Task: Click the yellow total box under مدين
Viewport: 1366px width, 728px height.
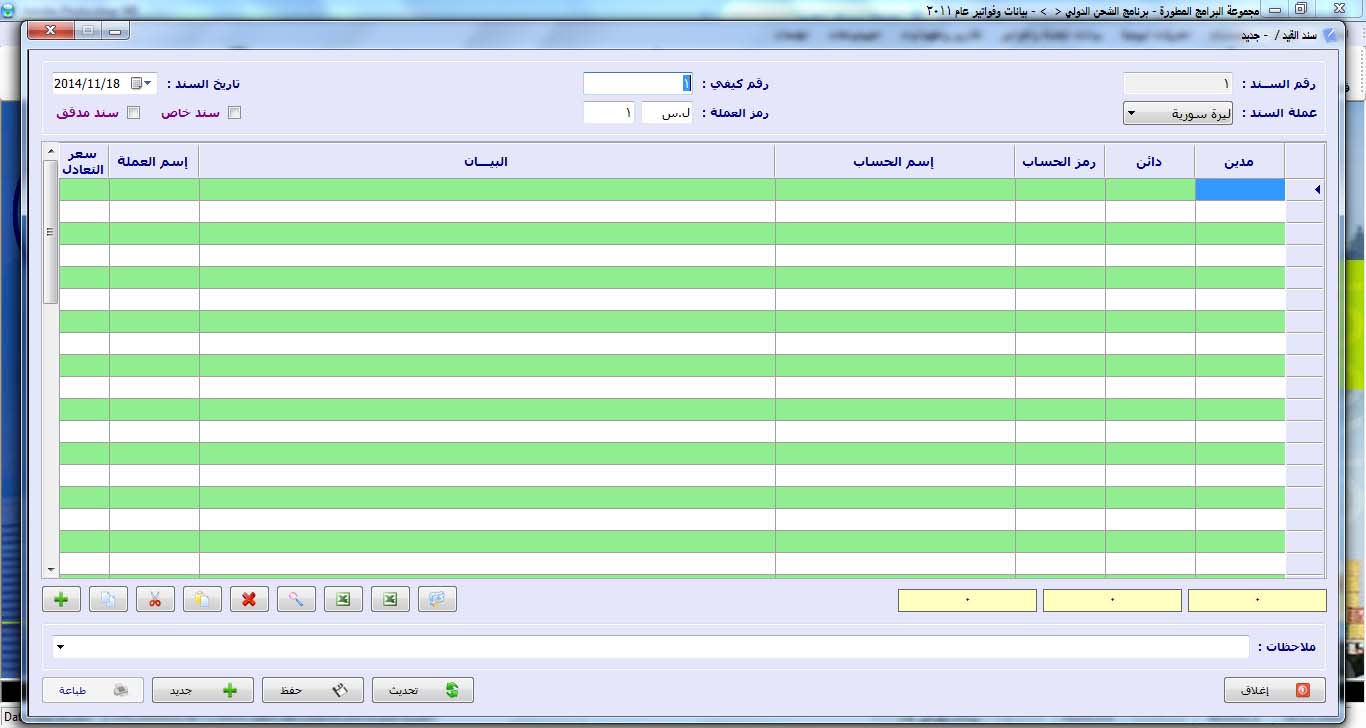Action: [1257, 600]
